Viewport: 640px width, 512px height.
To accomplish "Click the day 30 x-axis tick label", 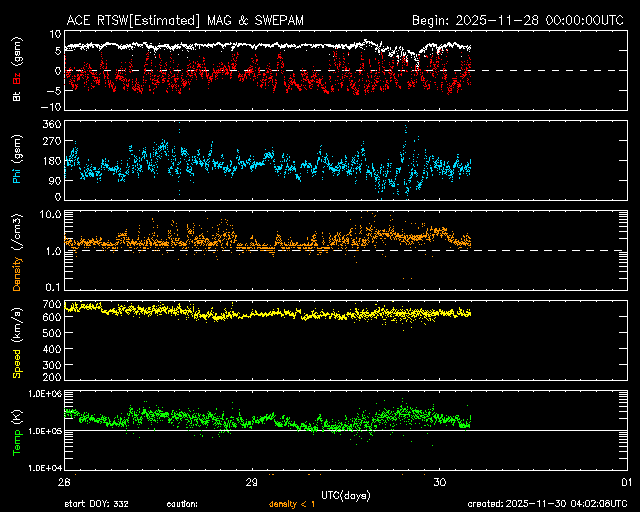I will [x=441, y=482].
